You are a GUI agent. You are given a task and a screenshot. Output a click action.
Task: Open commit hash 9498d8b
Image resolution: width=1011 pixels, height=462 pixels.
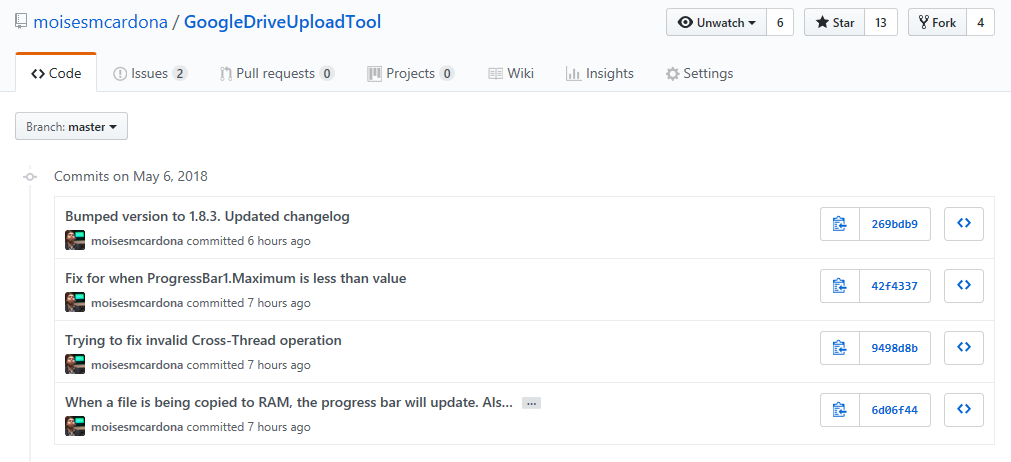[895, 347]
